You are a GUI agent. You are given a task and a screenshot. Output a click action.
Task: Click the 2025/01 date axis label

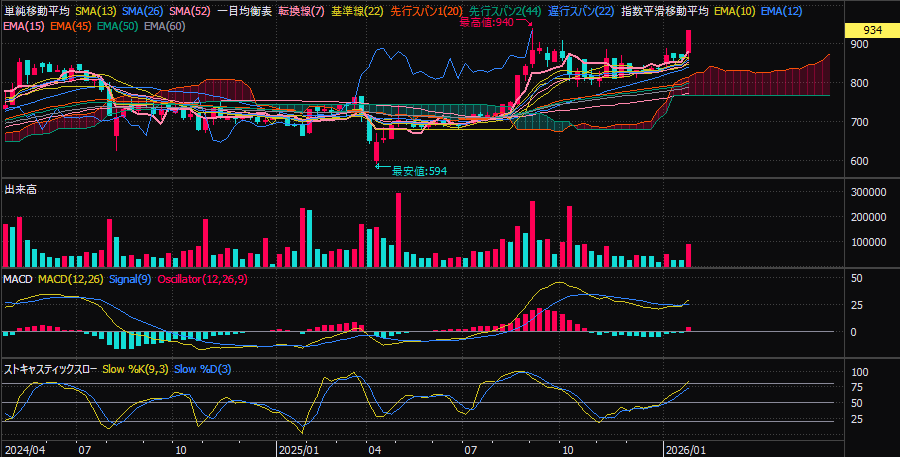(x=296, y=450)
